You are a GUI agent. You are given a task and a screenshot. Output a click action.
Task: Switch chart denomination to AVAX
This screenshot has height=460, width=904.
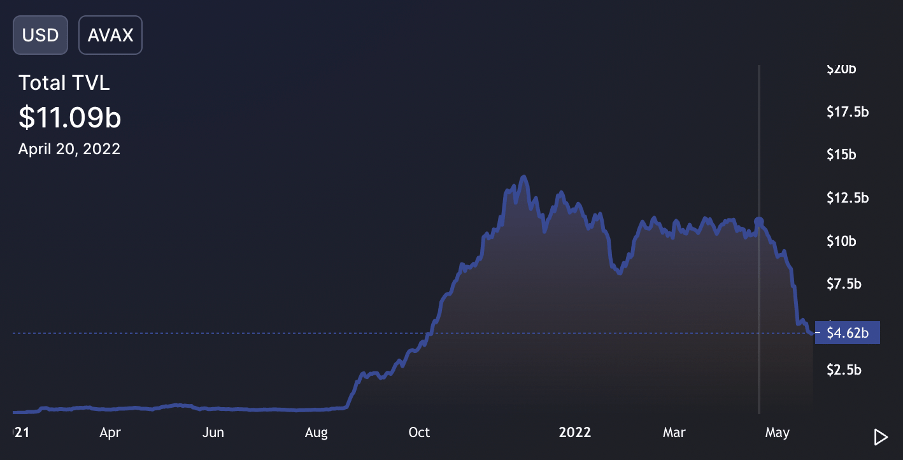[x=110, y=35]
